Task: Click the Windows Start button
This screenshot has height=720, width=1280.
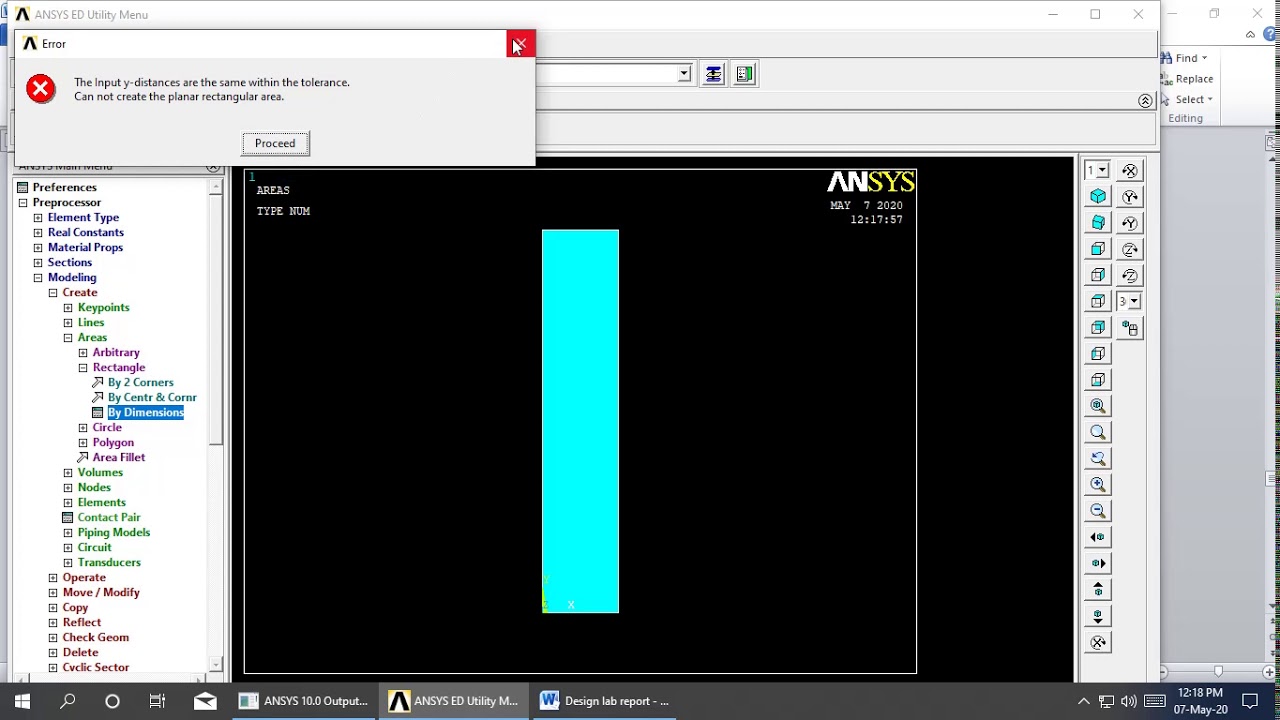Action: pyautogui.click(x=22, y=701)
